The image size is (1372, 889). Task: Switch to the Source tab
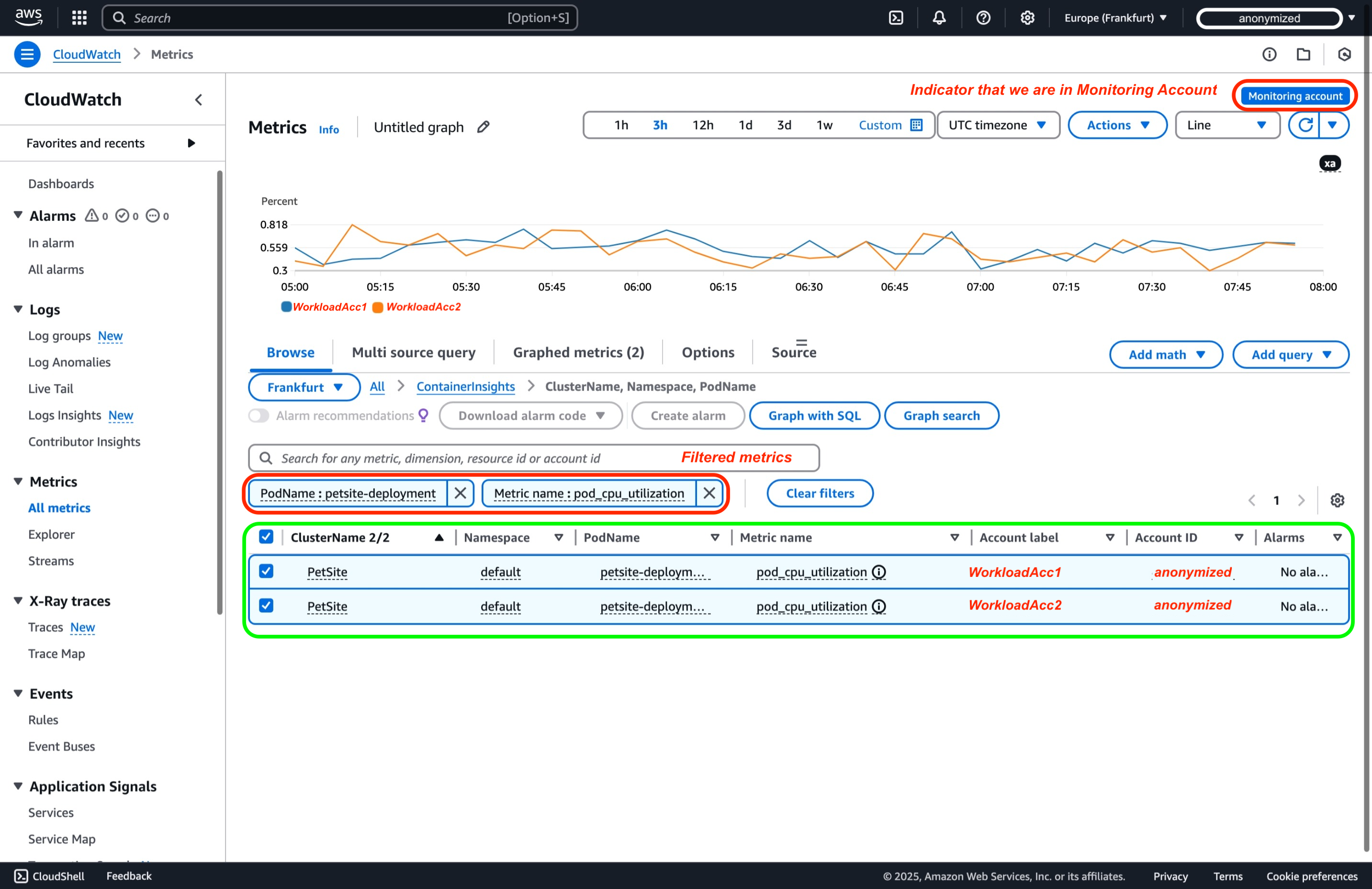pos(793,352)
